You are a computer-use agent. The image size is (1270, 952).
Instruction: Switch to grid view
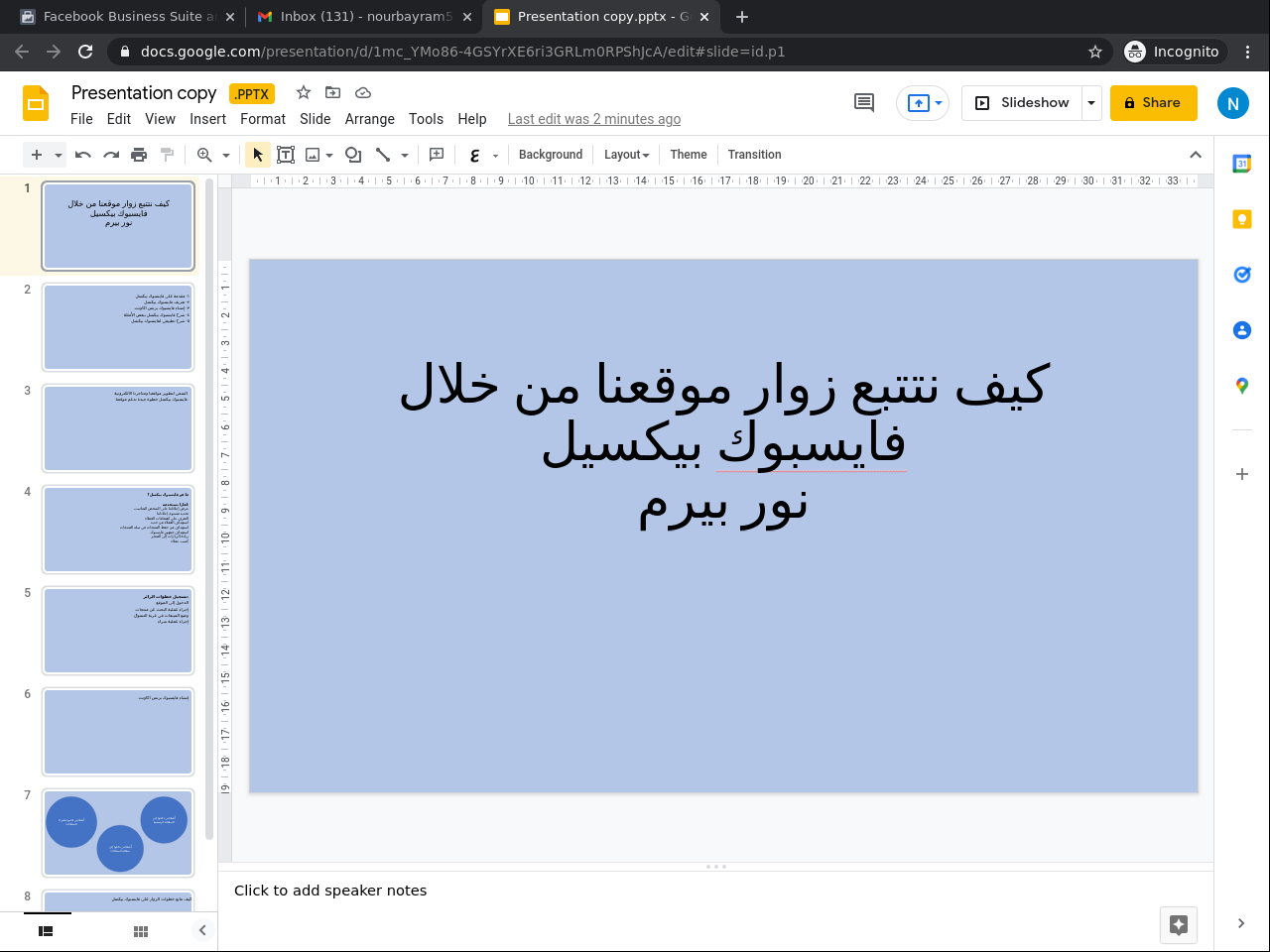(141, 931)
